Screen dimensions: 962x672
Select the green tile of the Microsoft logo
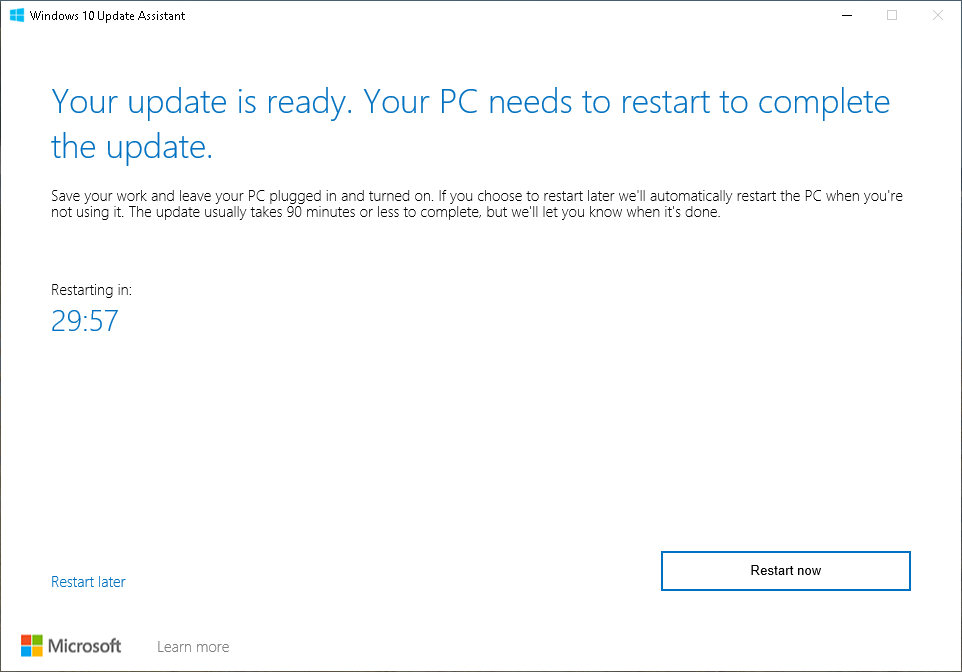click(37, 639)
